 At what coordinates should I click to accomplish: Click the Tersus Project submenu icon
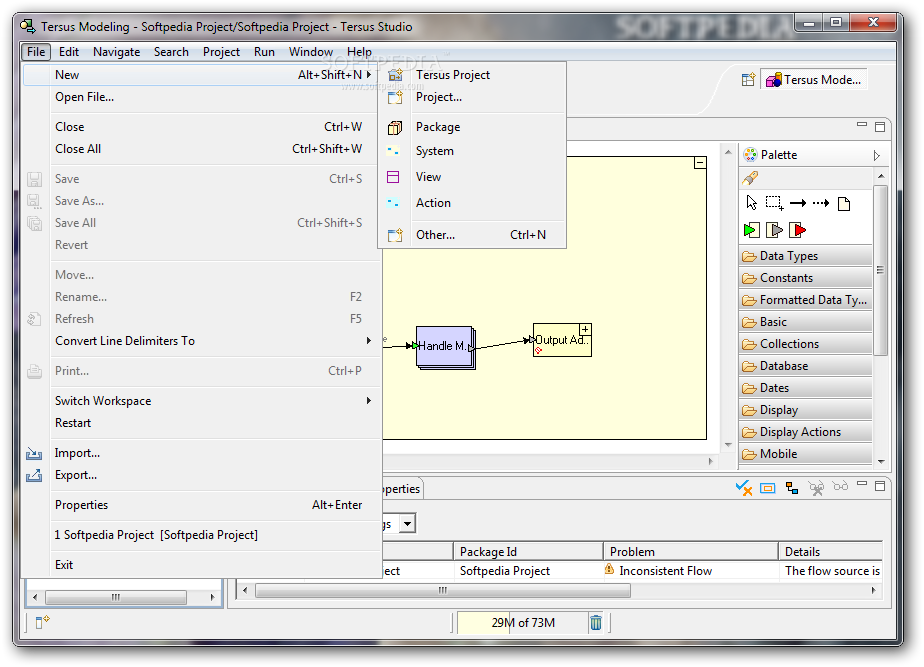coord(395,75)
